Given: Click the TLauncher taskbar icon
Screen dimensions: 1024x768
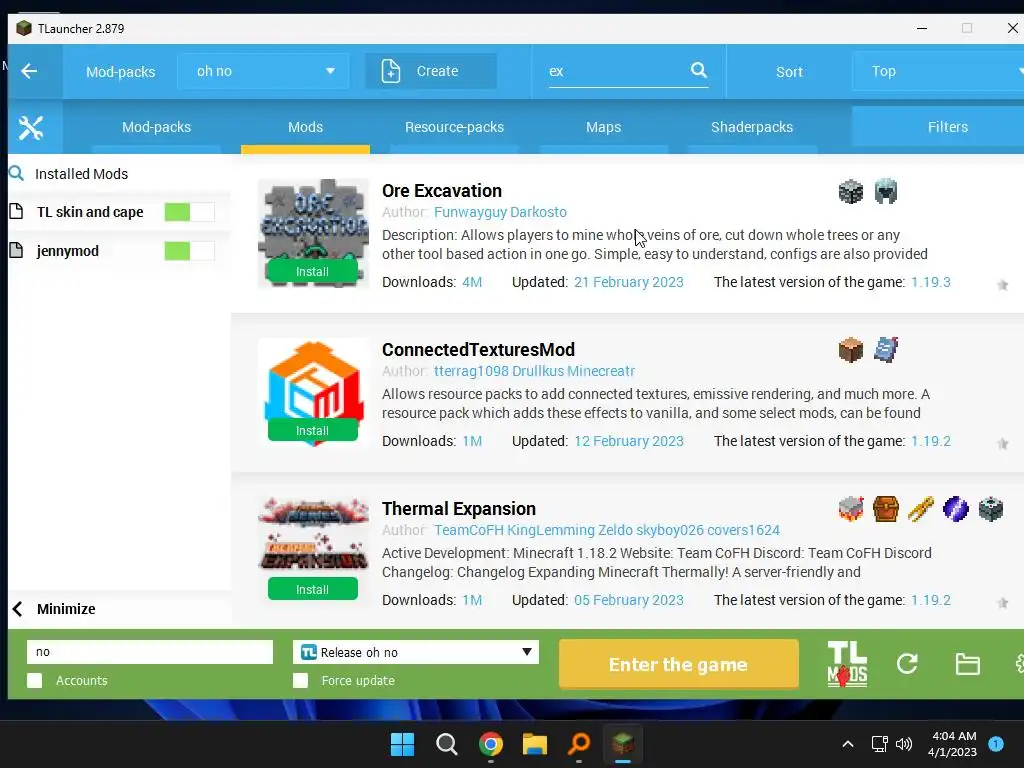Looking at the screenshot, I should point(622,744).
